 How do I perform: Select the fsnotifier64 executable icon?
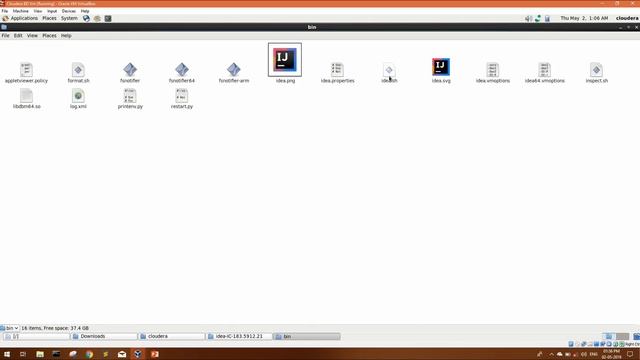tap(182, 70)
